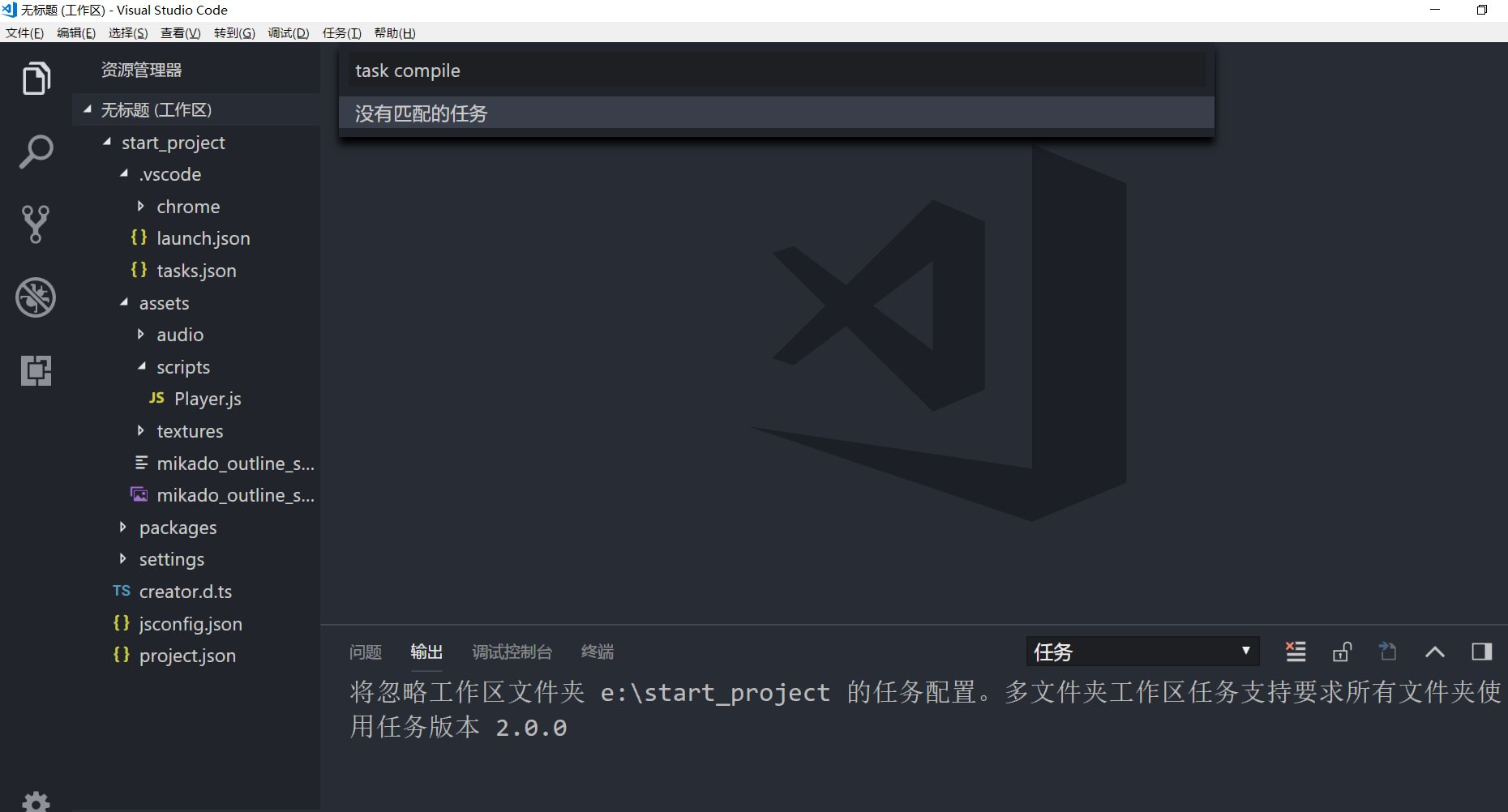Expand the chrome folder
1508x812 pixels.
coord(196,207)
